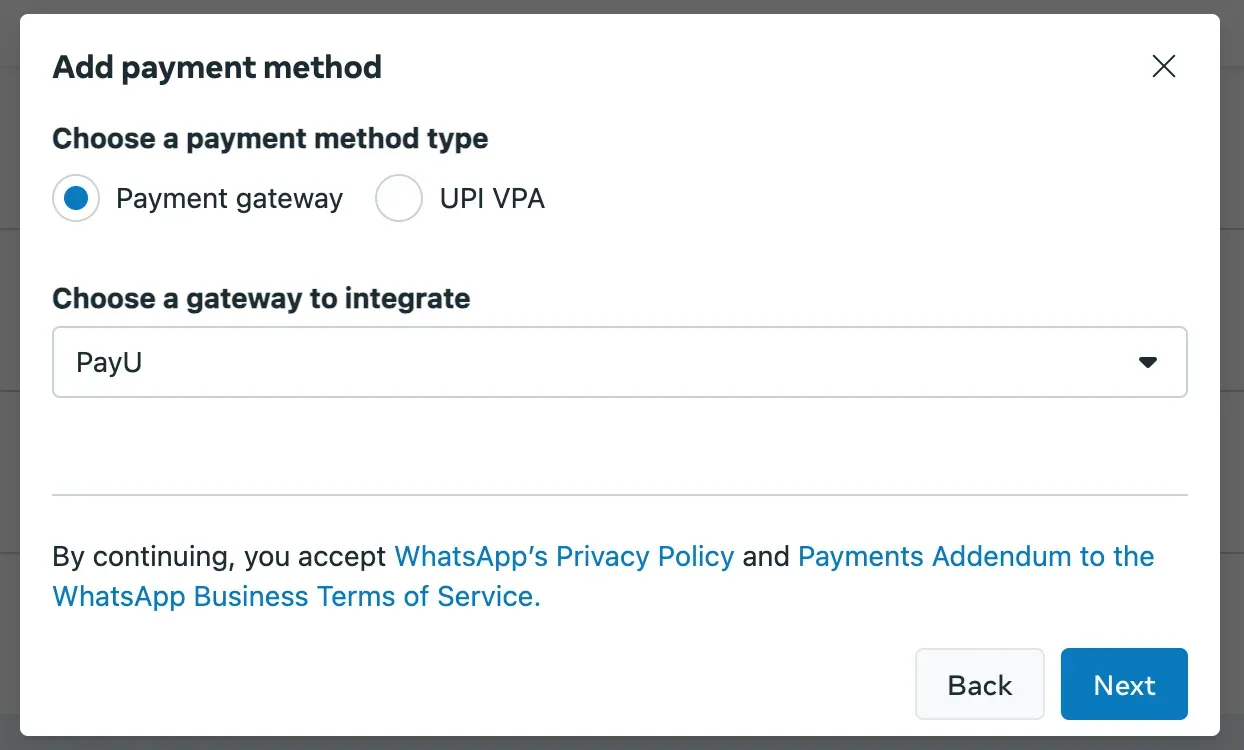Image resolution: width=1244 pixels, height=750 pixels.
Task: Click the "Choose a payment method type" heading
Action: tap(270, 138)
